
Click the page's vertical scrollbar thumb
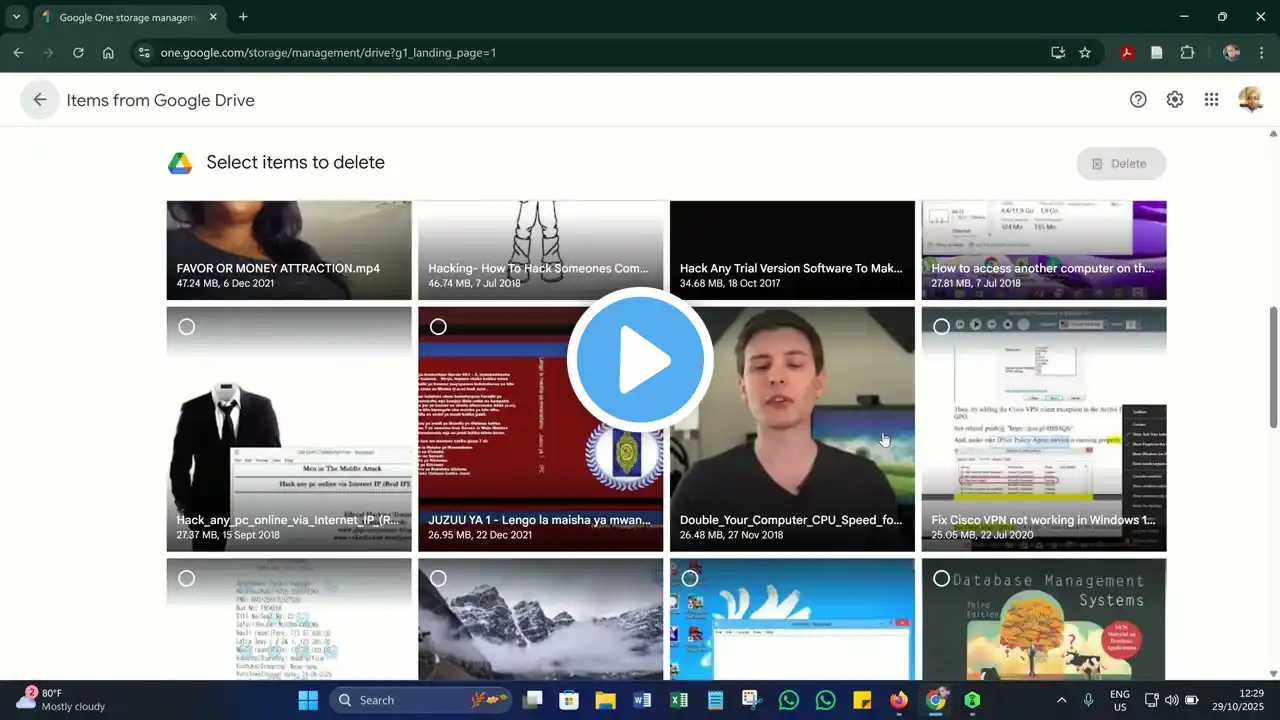pos(1273,367)
